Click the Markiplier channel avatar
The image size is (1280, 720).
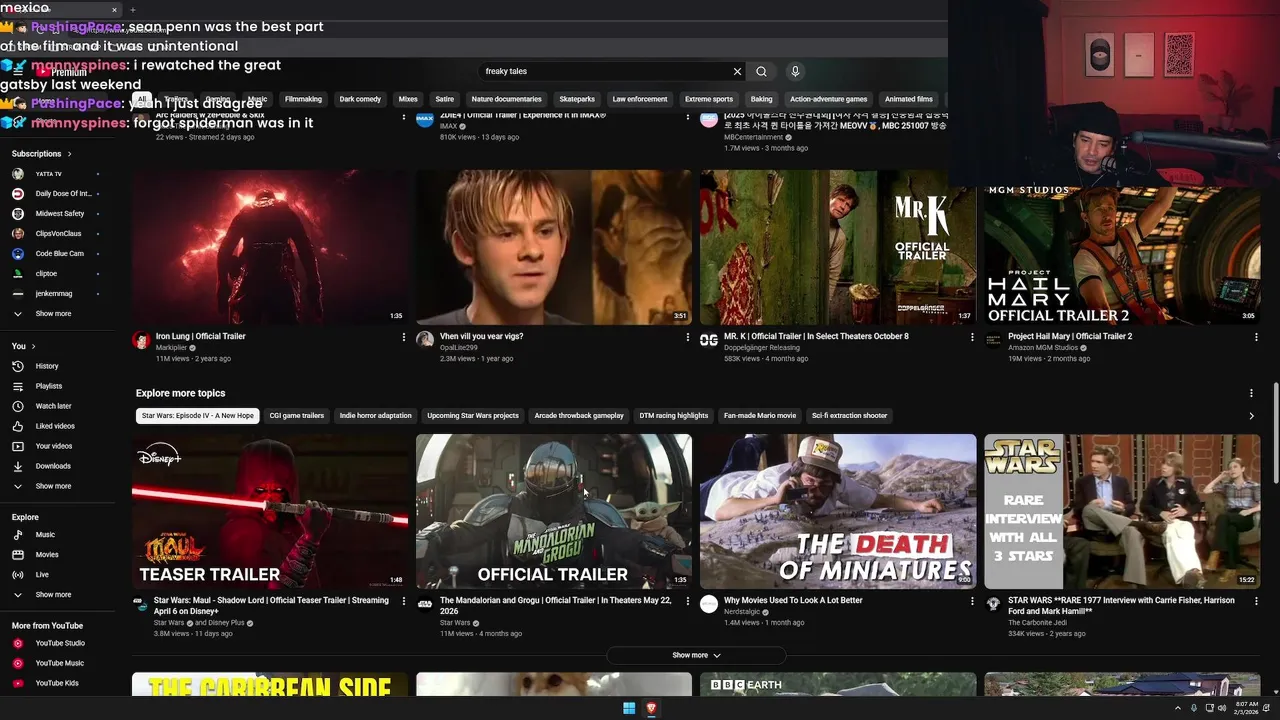[141, 340]
